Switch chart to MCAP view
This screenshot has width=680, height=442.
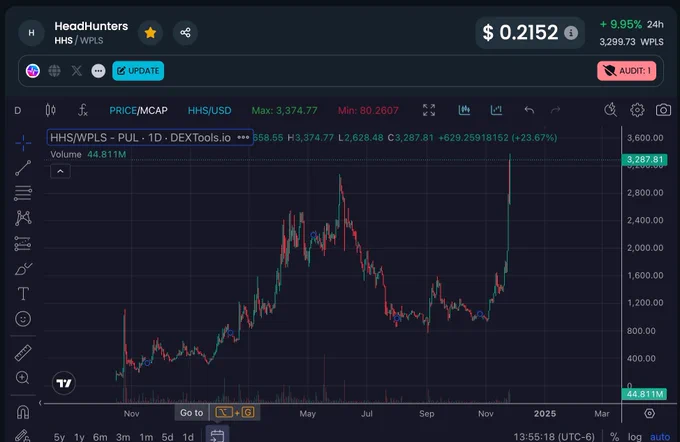153,111
